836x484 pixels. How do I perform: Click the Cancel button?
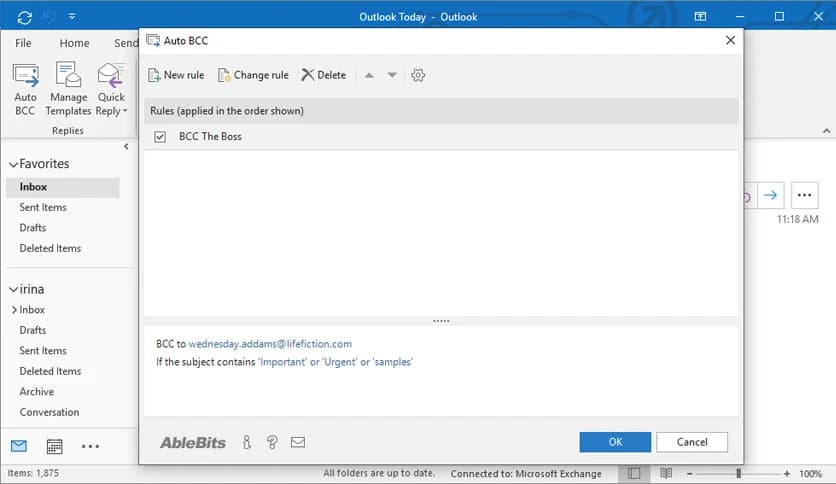tap(692, 442)
